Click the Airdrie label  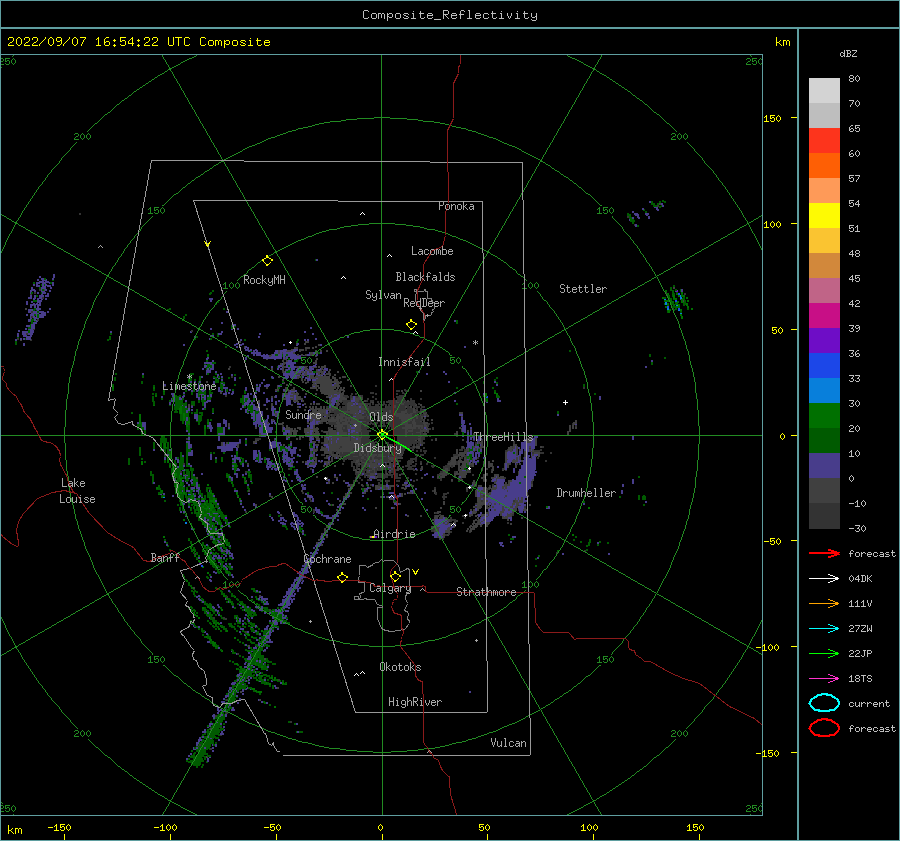394,534
